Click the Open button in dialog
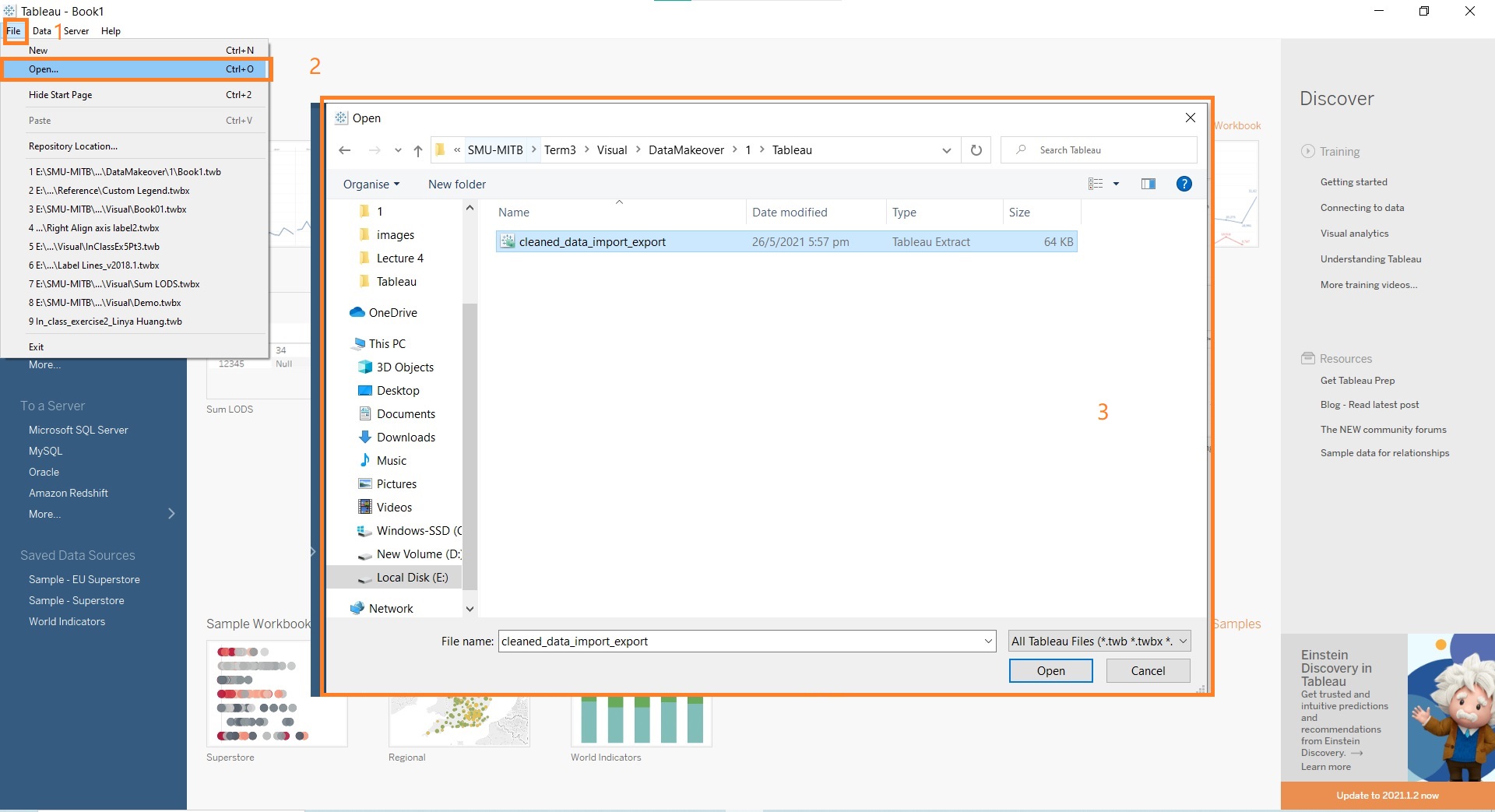Viewport: 1495px width, 812px height. pos(1050,670)
